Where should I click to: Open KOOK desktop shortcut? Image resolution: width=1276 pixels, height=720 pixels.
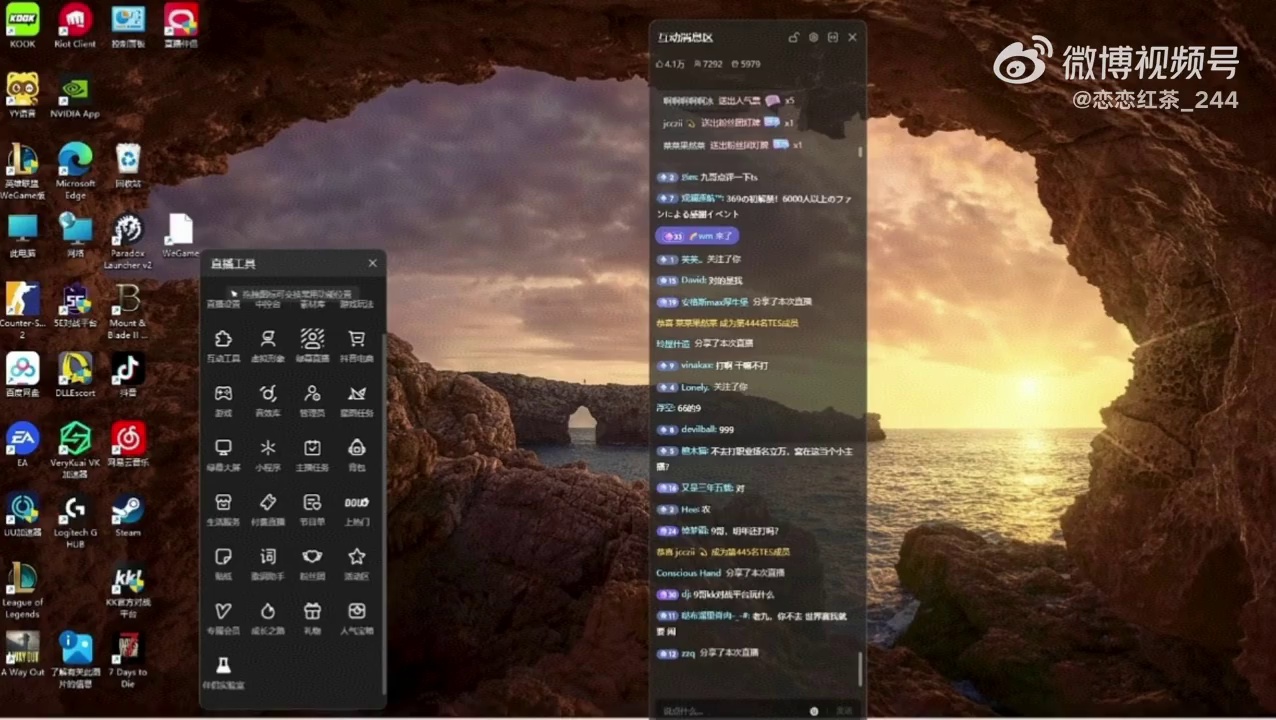22,26
